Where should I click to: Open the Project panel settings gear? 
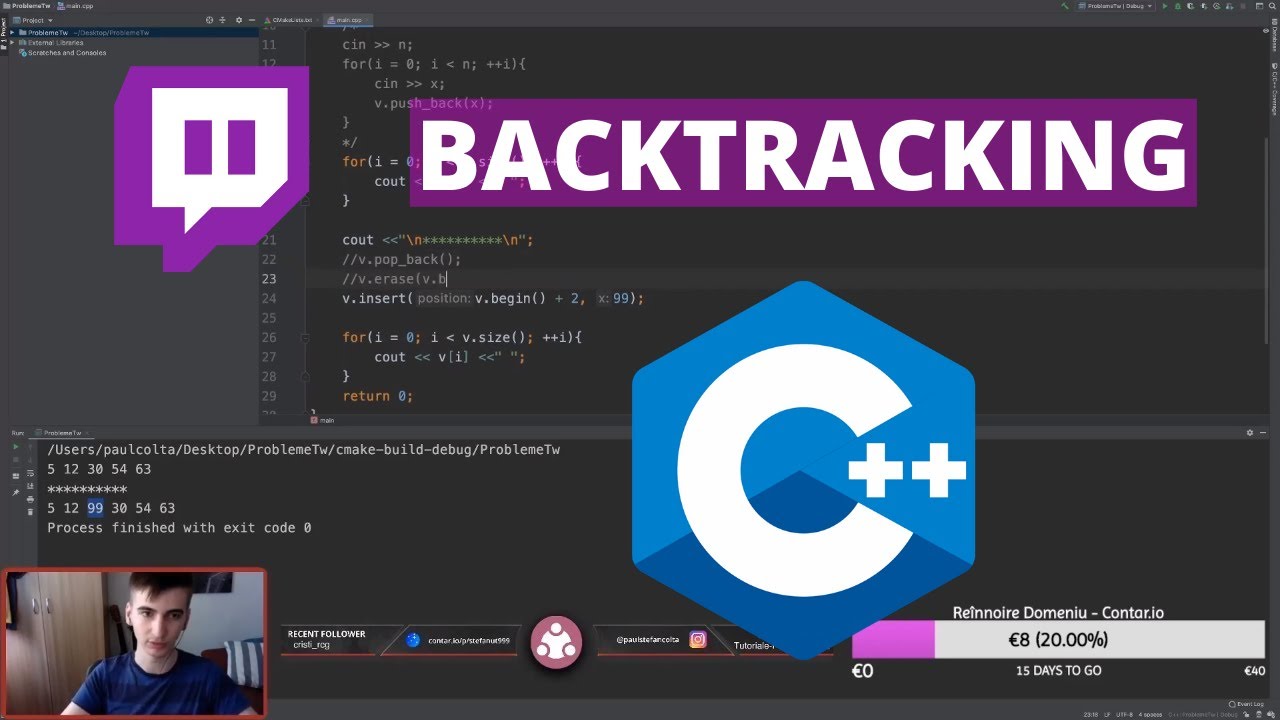239,20
